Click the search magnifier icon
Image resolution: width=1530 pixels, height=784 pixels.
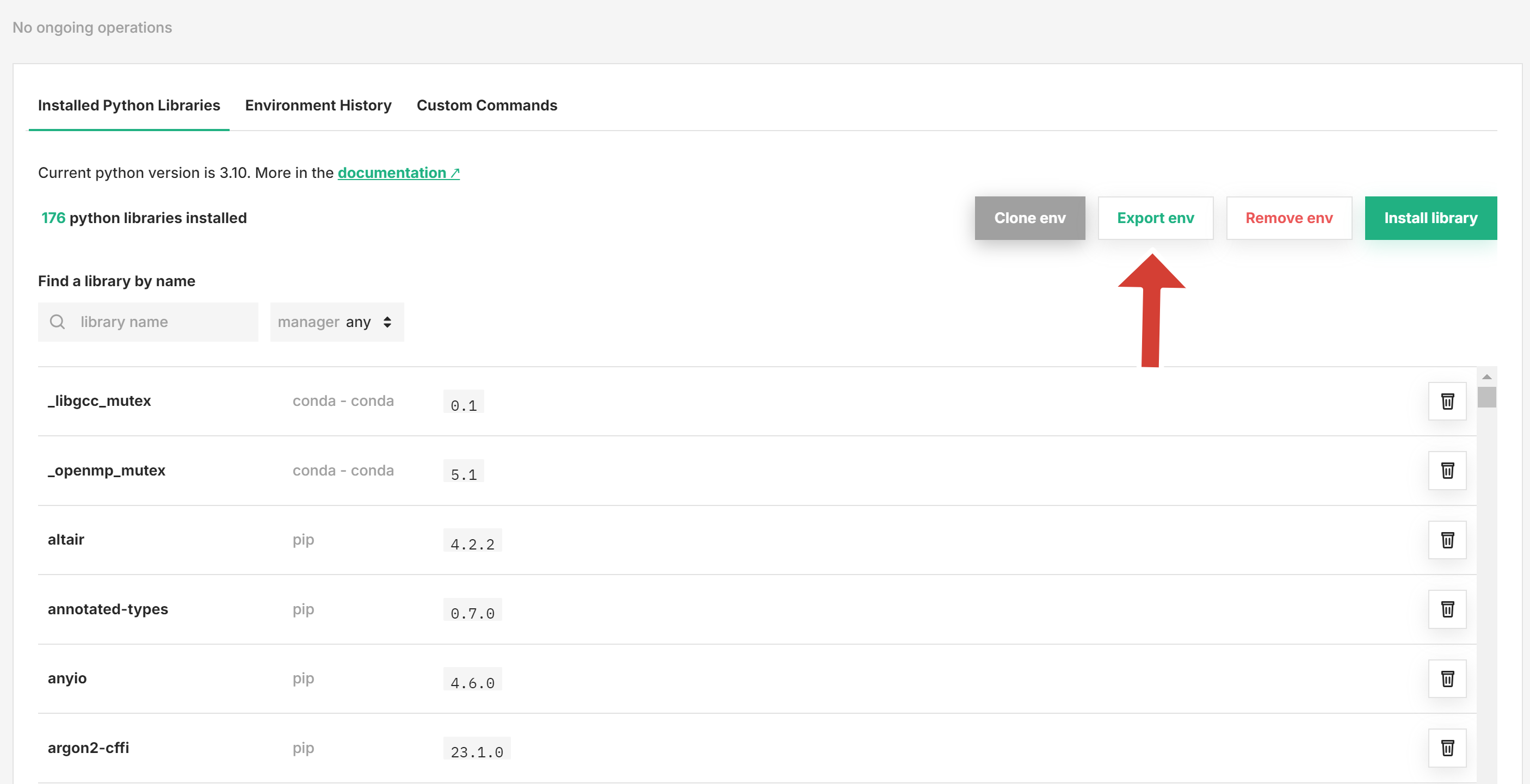pyautogui.click(x=58, y=322)
